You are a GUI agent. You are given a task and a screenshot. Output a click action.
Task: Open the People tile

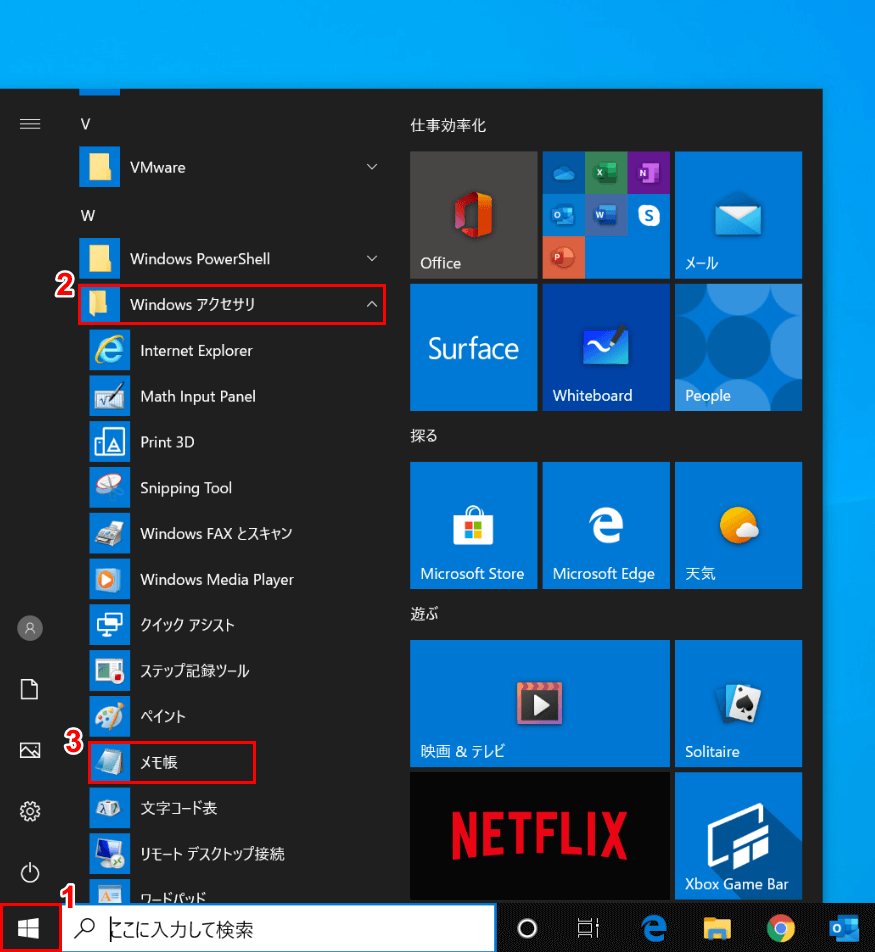(738, 347)
